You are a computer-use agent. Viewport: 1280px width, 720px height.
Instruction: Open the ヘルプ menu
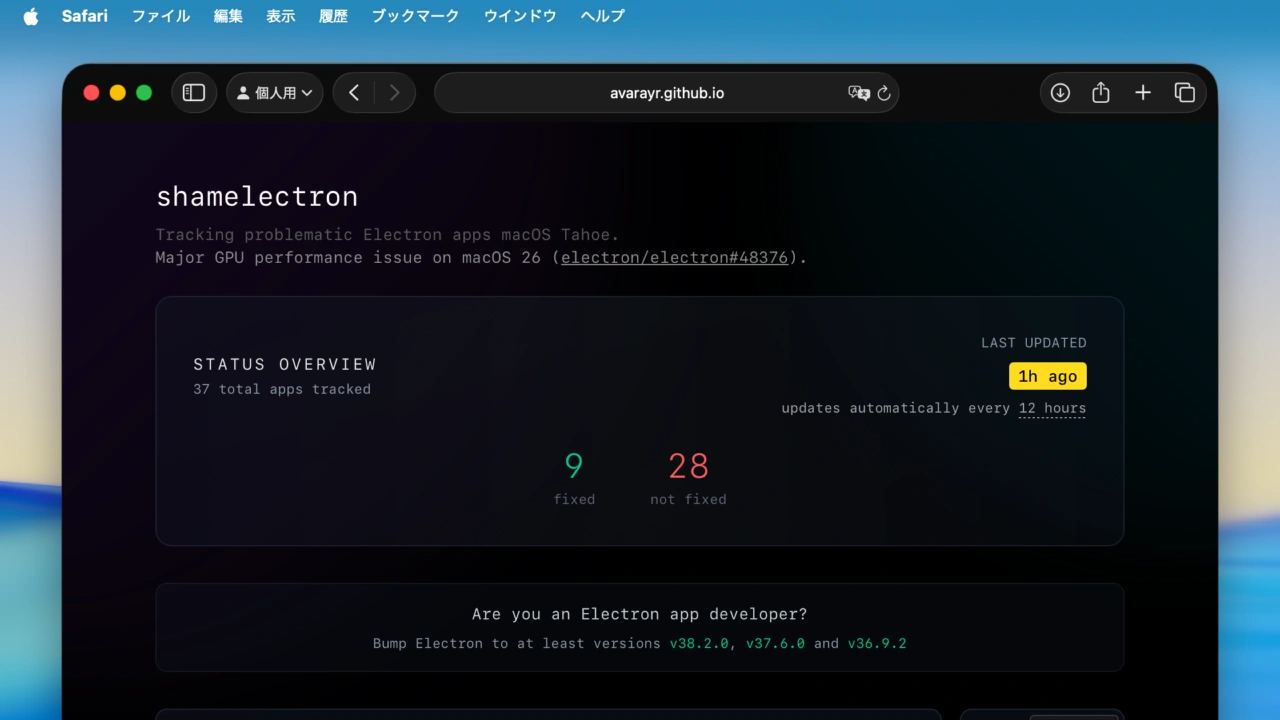point(601,16)
